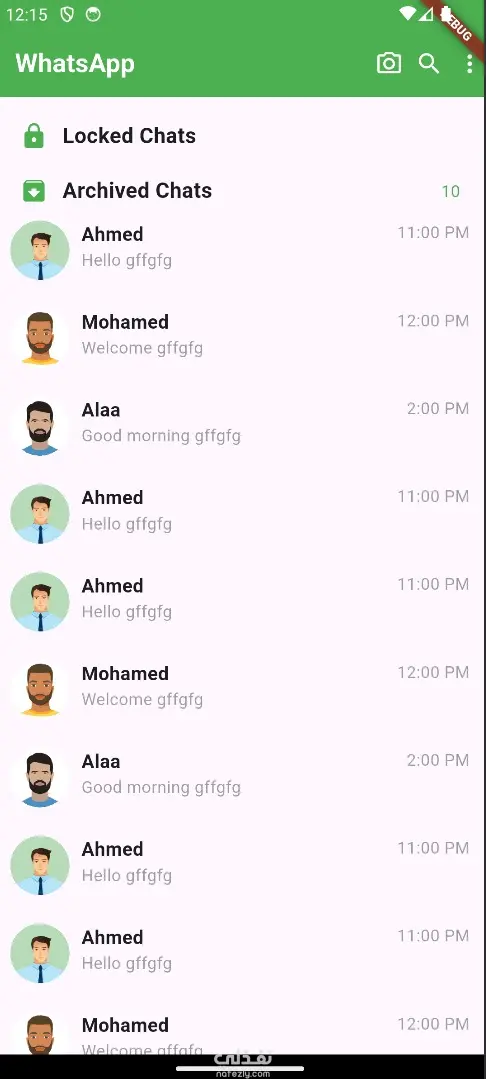
Task: Open the three-dot overflow menu
Action: coord(469,64)
